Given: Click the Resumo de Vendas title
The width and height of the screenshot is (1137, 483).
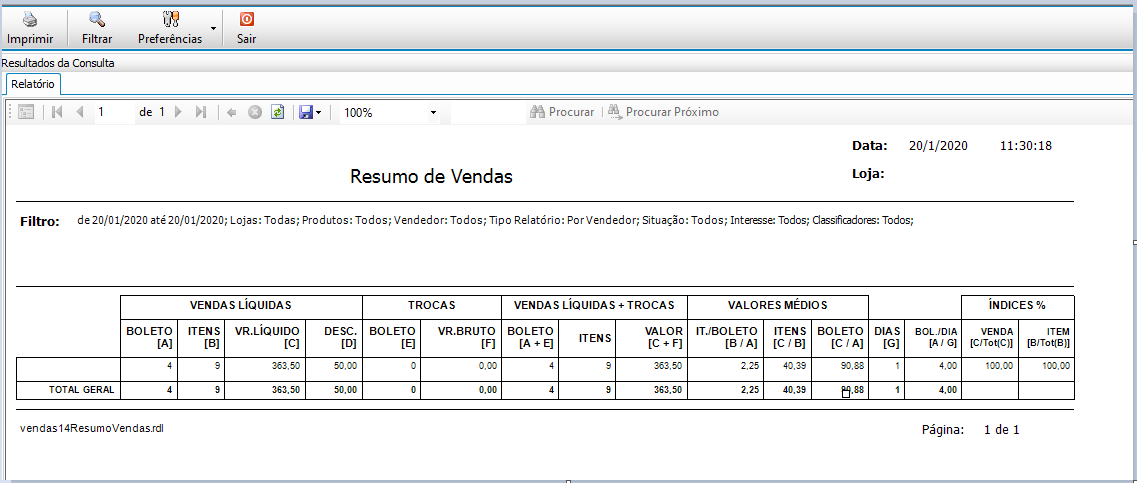Looking at the screenshot, I should click(x=431, y=176).
